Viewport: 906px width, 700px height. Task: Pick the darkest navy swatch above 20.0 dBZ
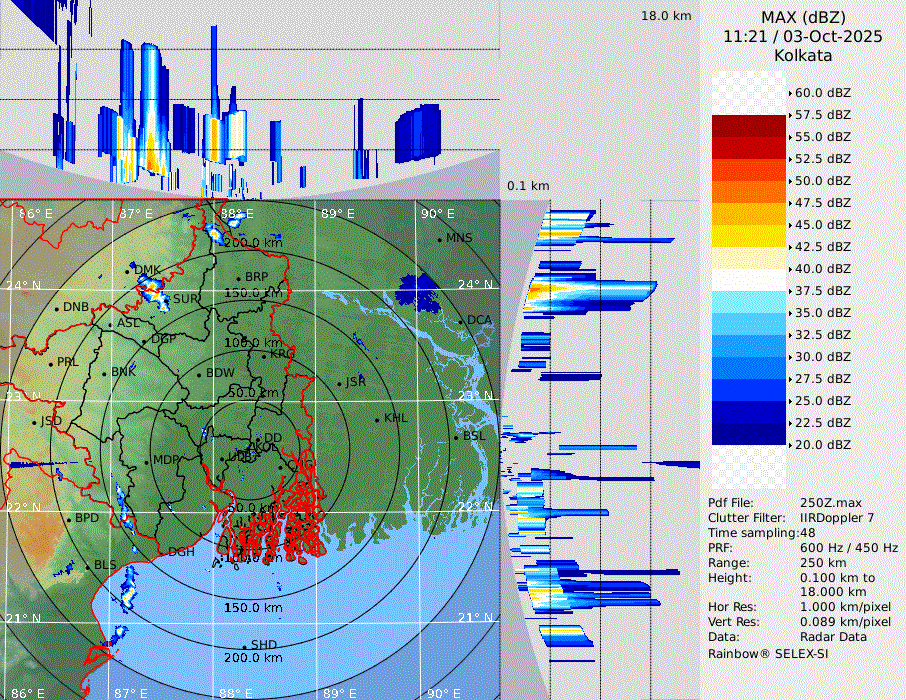pos(749,434)
